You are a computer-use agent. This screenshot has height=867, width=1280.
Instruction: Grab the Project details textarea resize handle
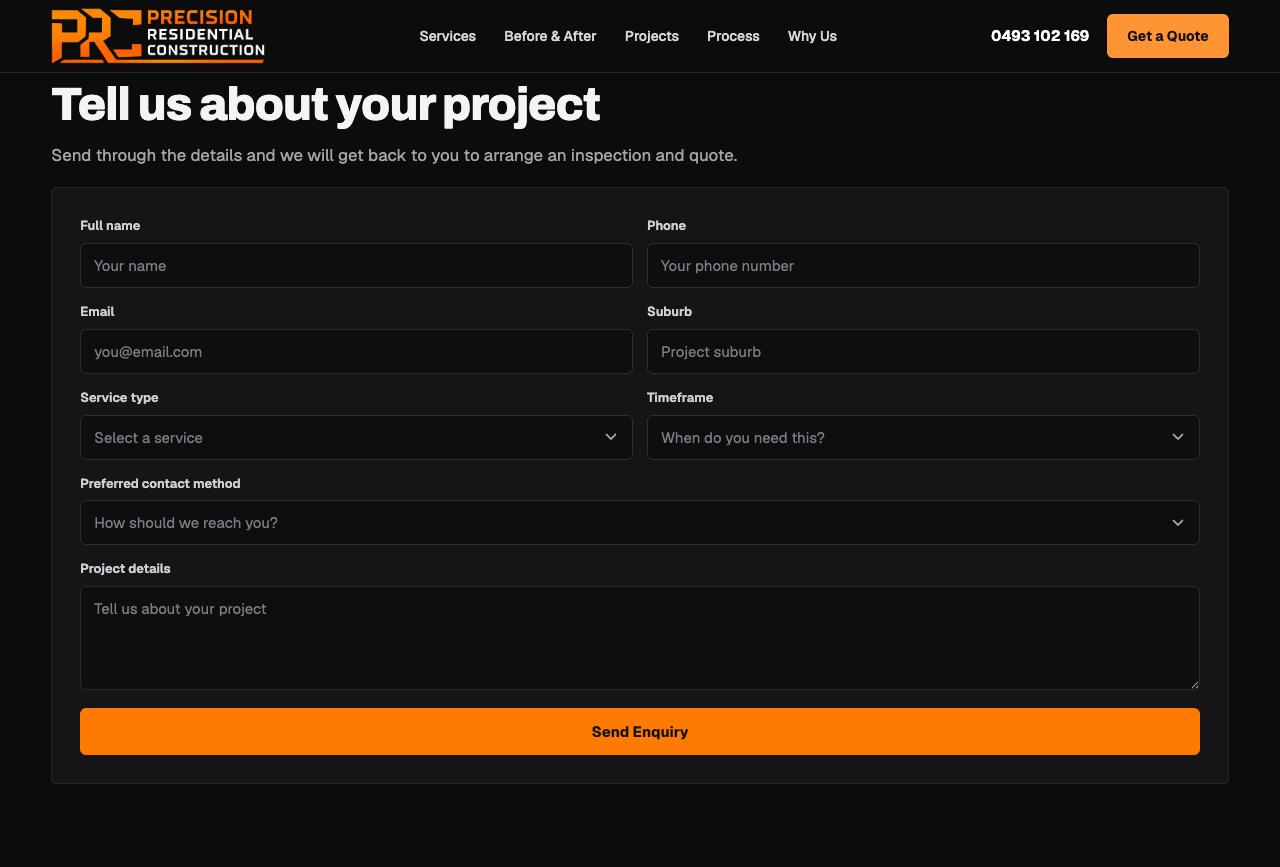click(x=1194, y=684)
